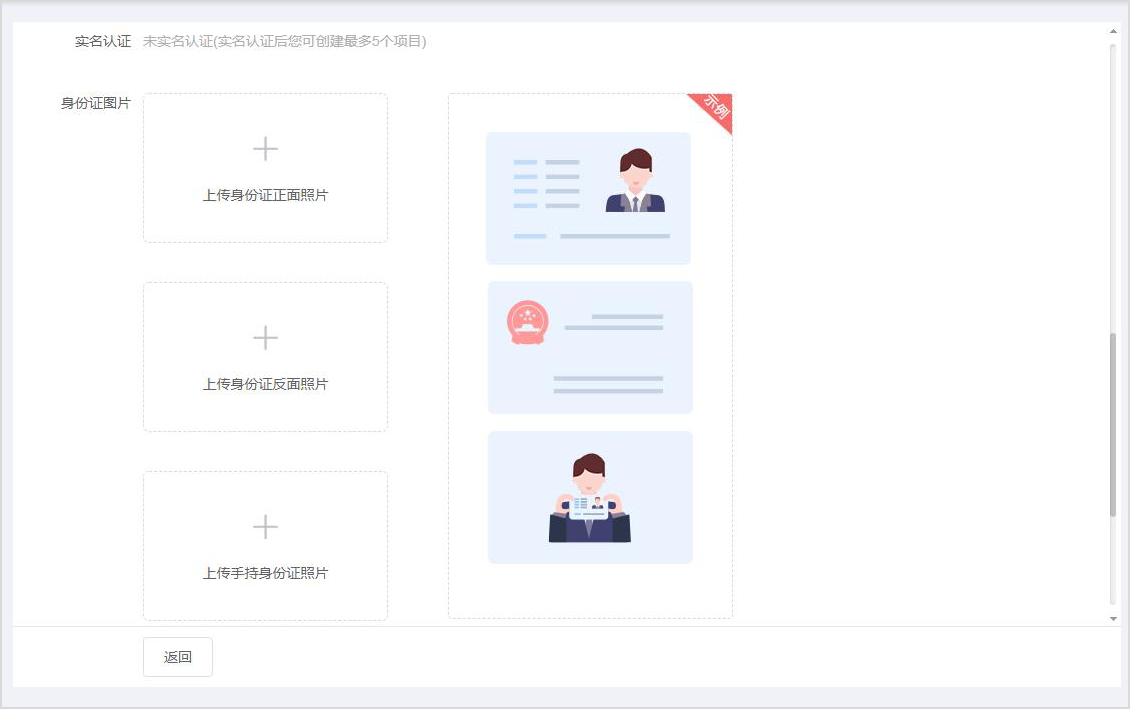Click the 上传身份证反面照片 text
Viewport: 1131px width, 710px height.
coord(265,384)
